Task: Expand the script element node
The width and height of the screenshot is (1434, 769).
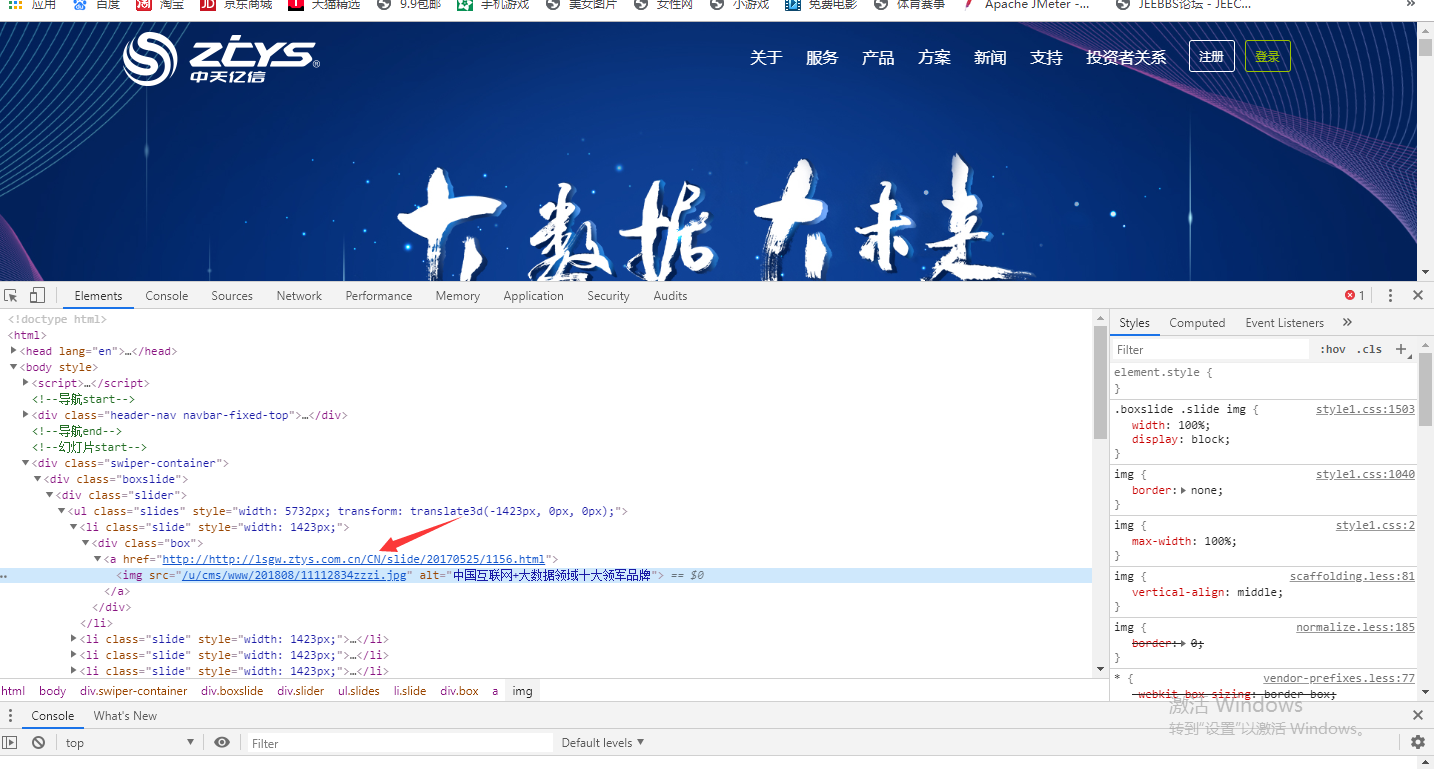Action: 26,383
